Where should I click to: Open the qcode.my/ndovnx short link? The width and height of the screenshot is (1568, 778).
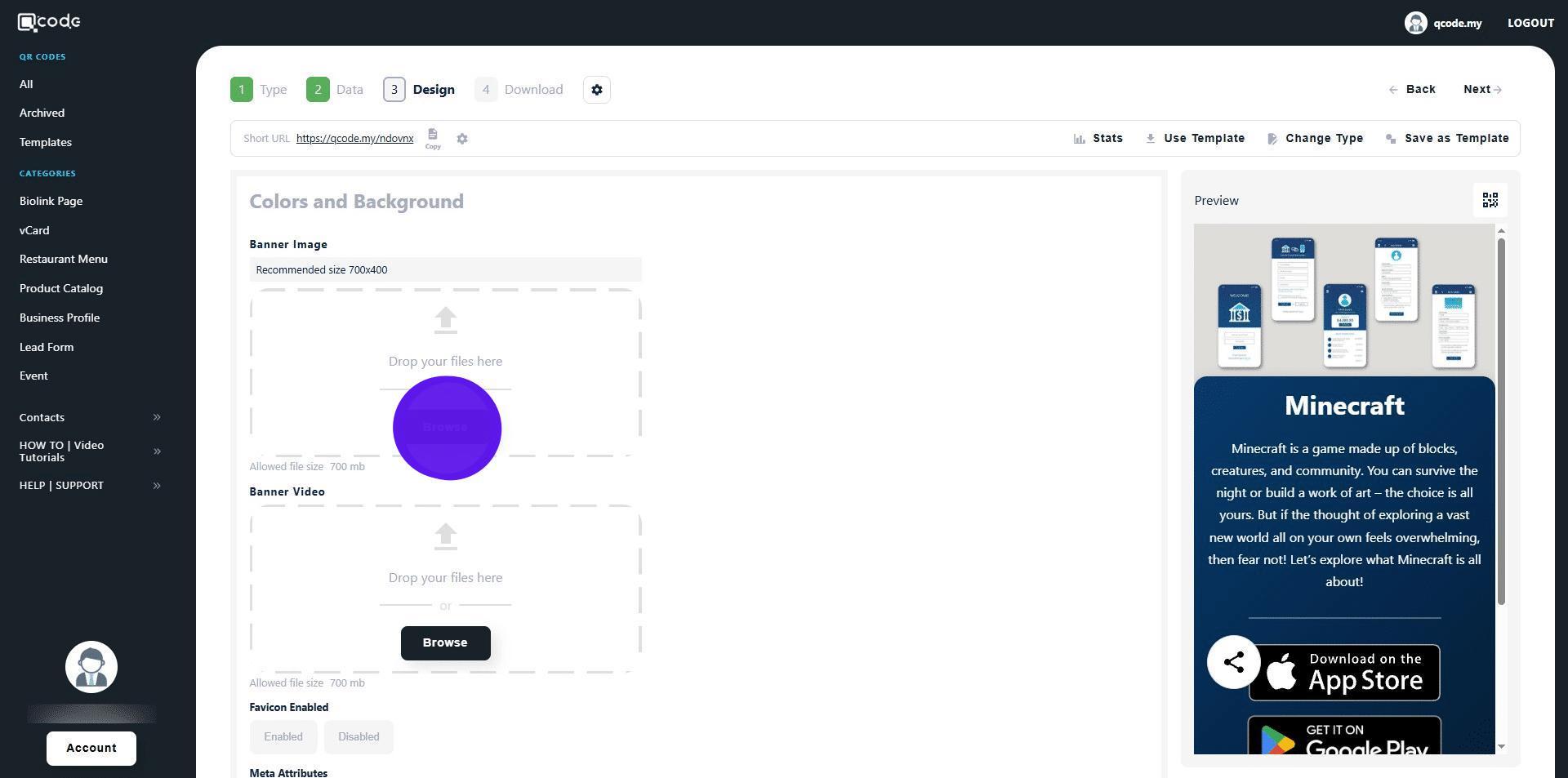[354, 139]
